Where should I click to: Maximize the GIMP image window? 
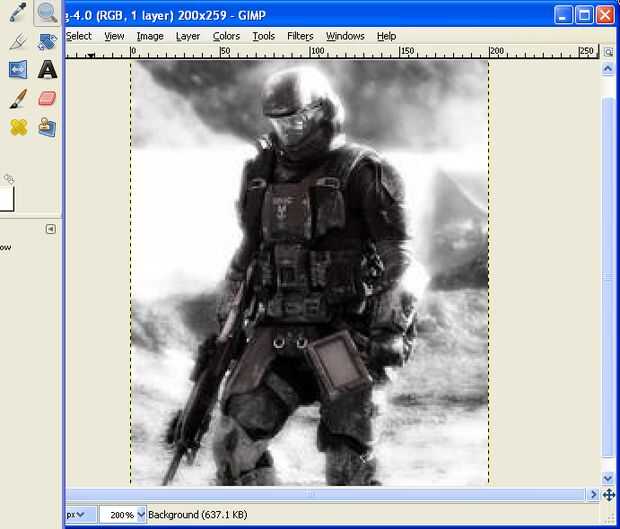pyautogui.click(x=584, y=16)
